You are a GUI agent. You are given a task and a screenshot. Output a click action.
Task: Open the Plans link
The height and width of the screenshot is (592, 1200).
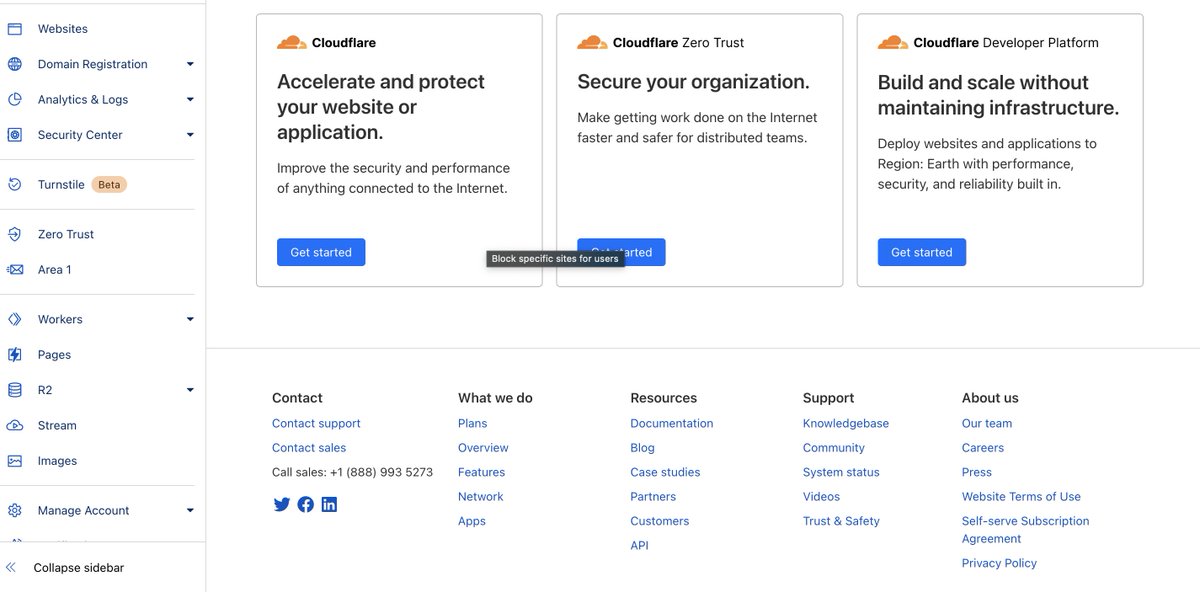click(x=473, y=423)
